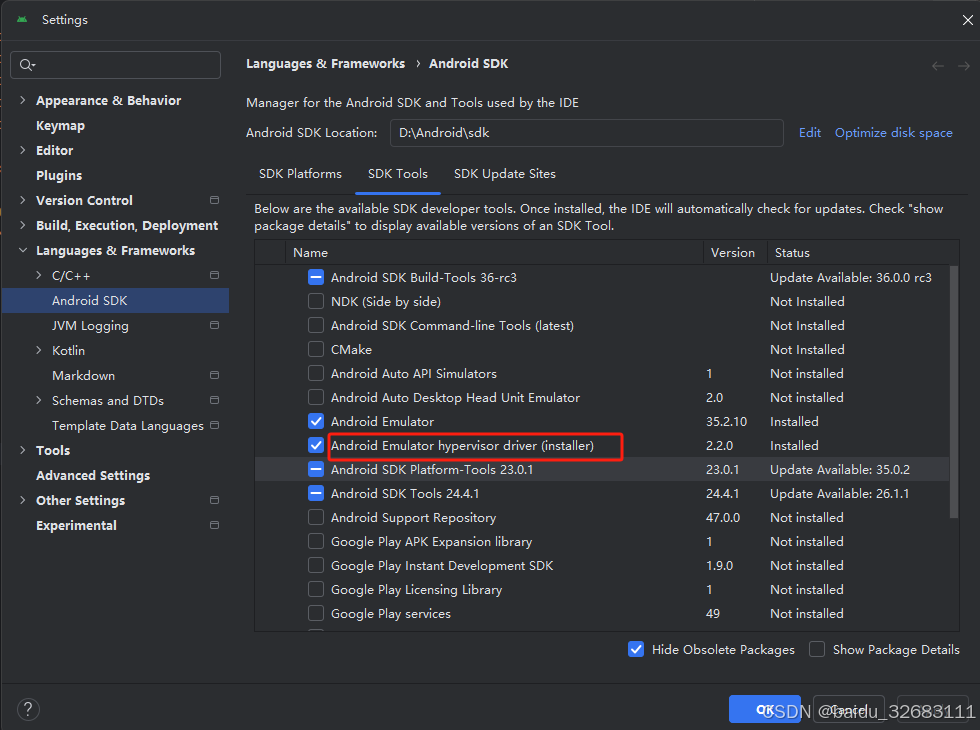
Task: Open Advanced Settings page
Action: coord(93,476)
